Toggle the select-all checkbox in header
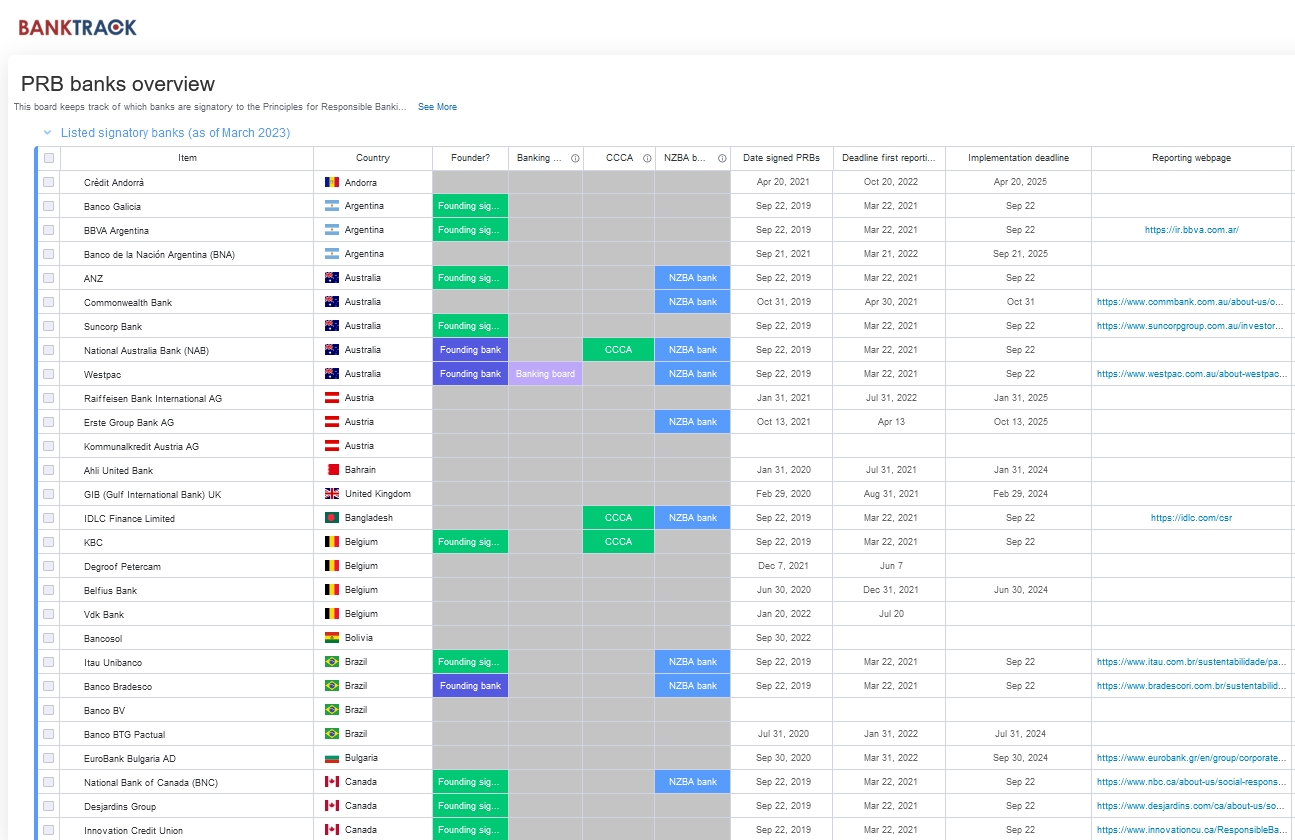This screenshot has height=840, width=1295. [48, 158]
